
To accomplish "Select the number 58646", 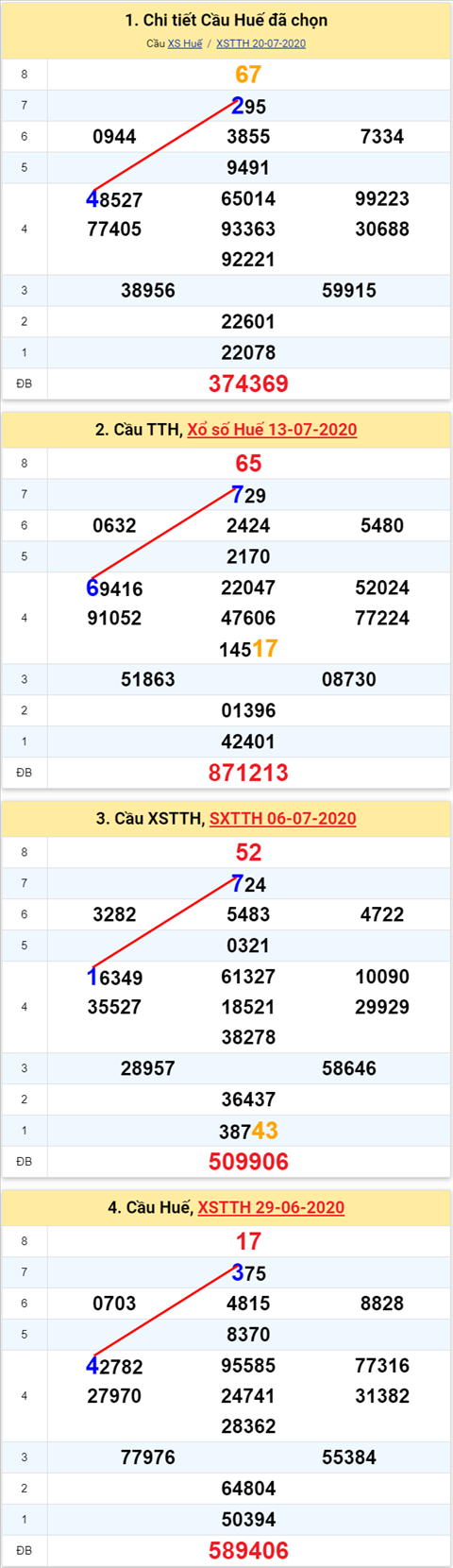I will [349, 1069].
